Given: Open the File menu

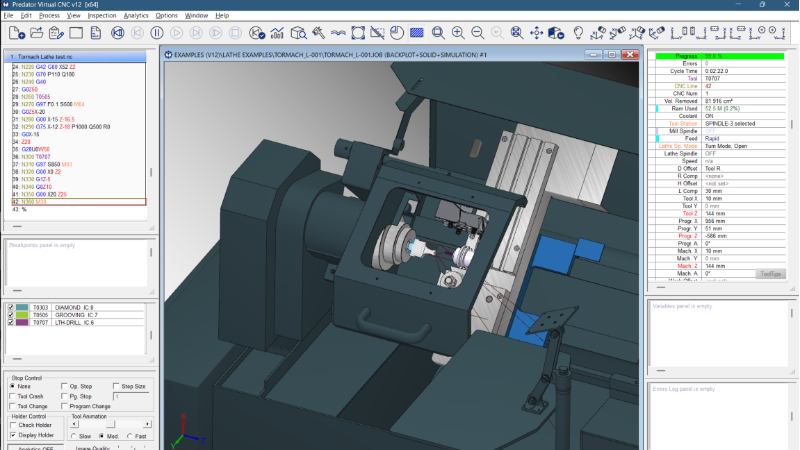Looking at the screenshot, I should point(8,15).
